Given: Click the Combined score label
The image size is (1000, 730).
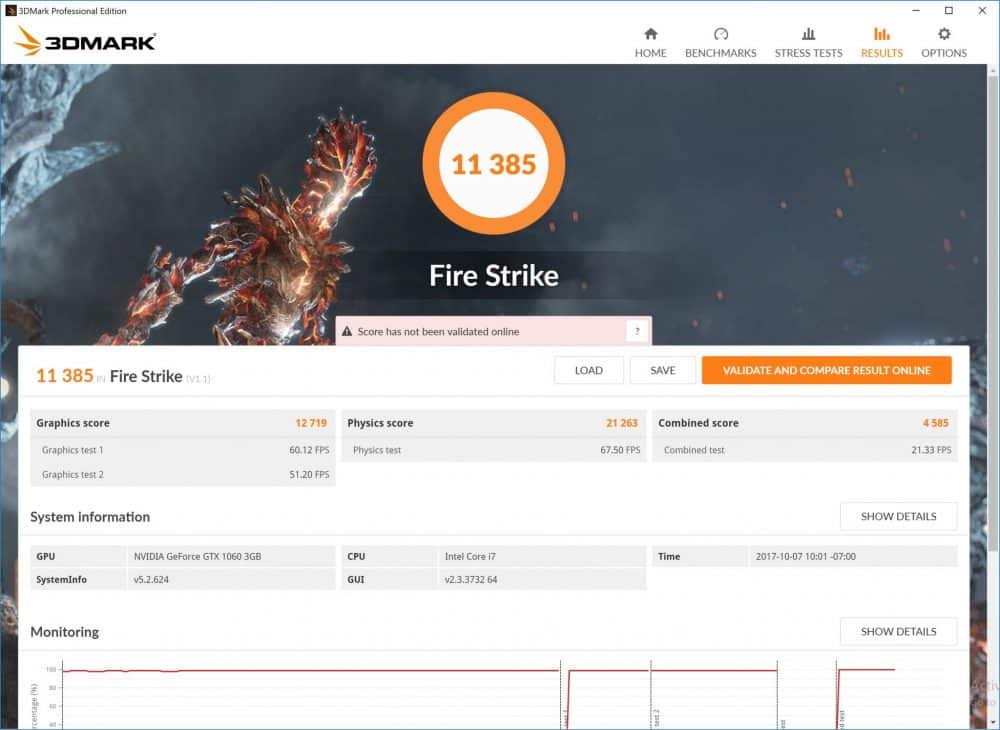Looking at the screenshot, I should click(698, 423).
